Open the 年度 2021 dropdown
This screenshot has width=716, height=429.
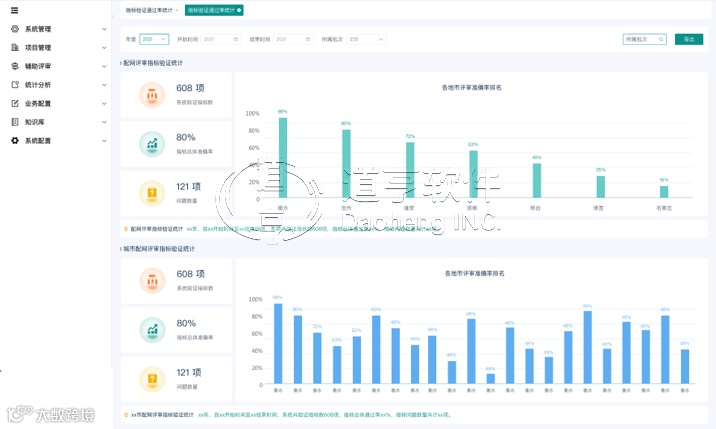(154, 39)
